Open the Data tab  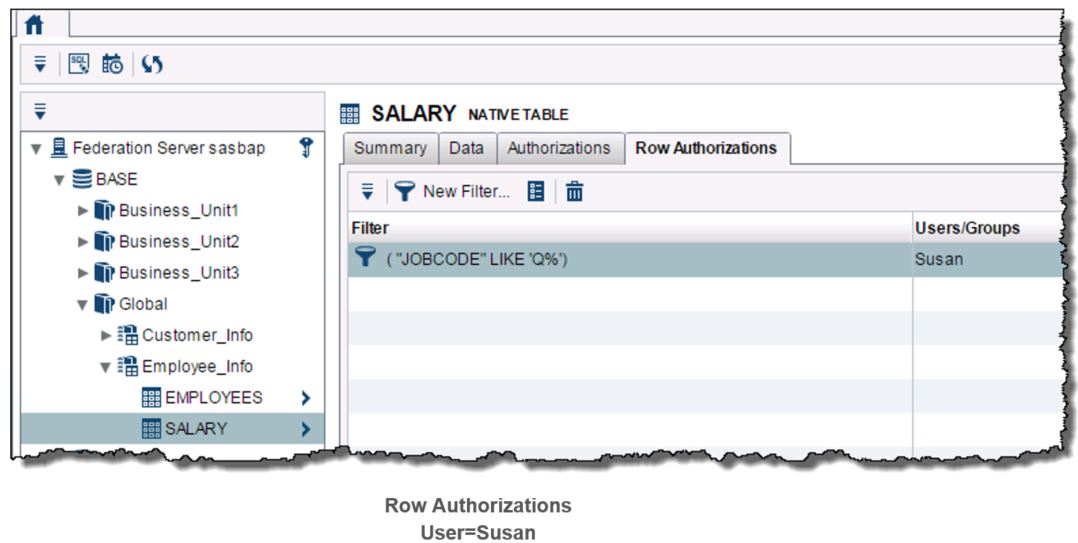(x=466, y=148)
